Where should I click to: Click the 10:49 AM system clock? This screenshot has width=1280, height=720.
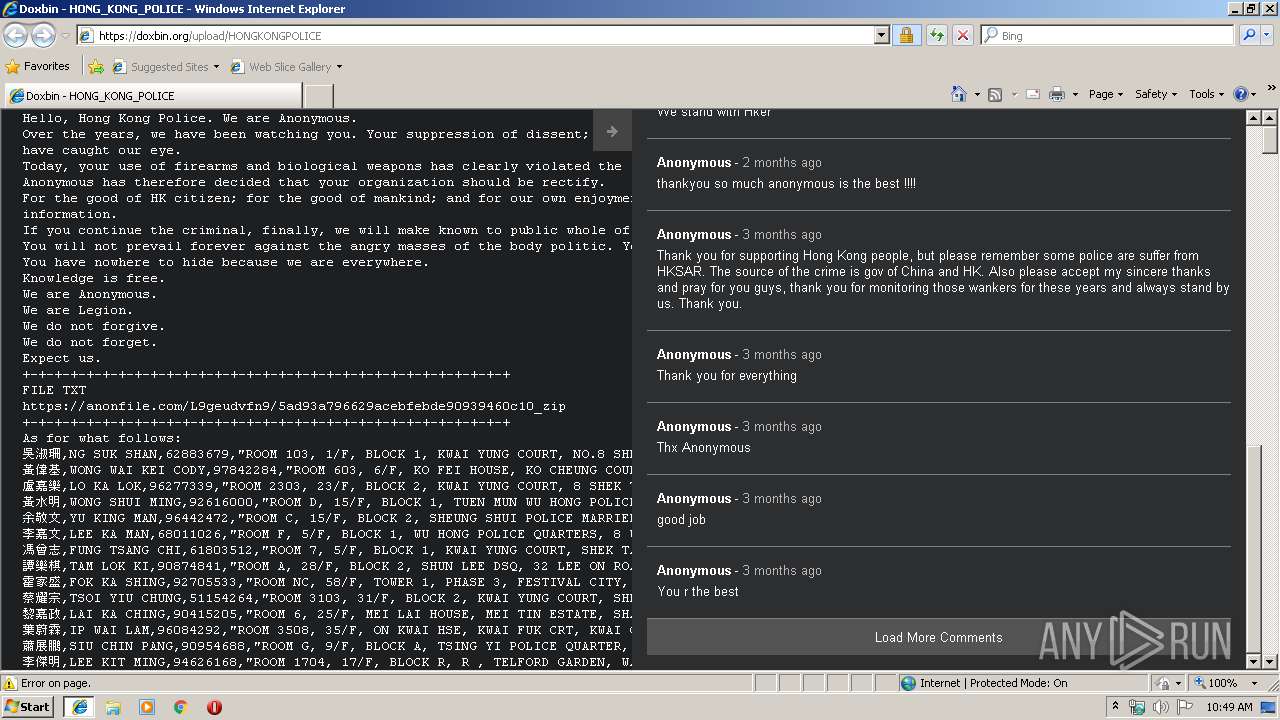(1229, 707)
